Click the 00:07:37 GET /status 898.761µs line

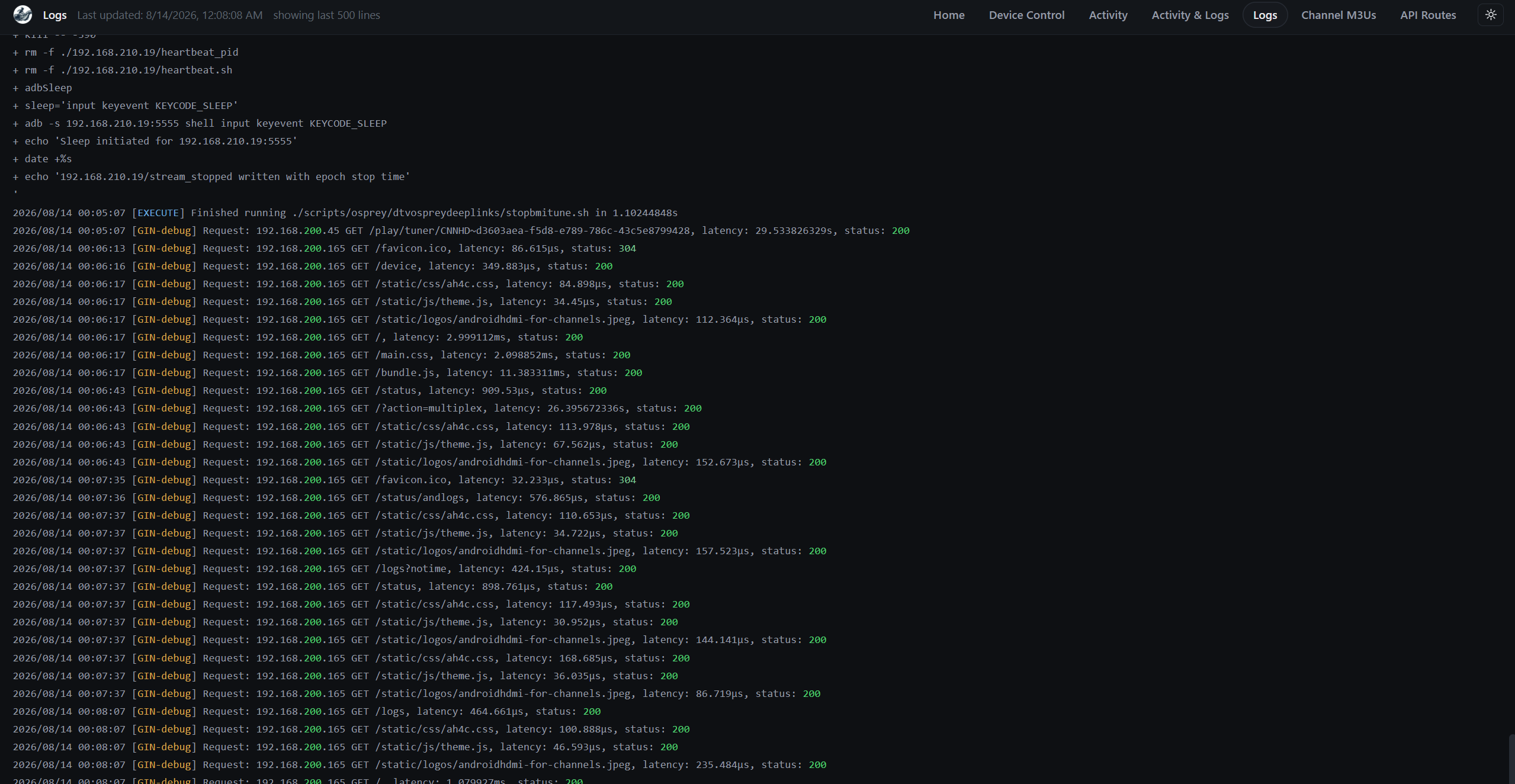click(x=313, y=586)
